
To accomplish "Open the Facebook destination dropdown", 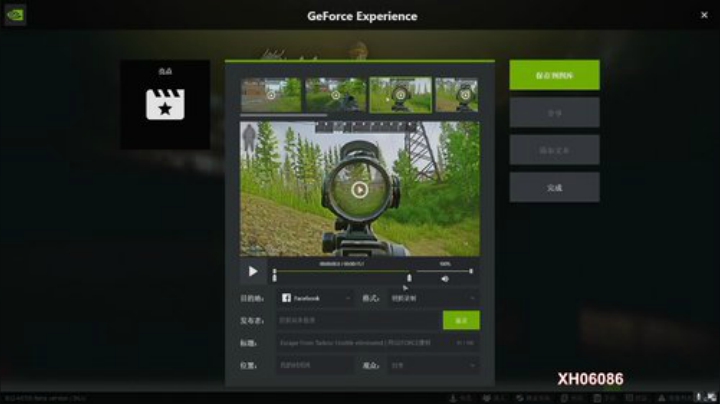I will click(x=316, y=298).
